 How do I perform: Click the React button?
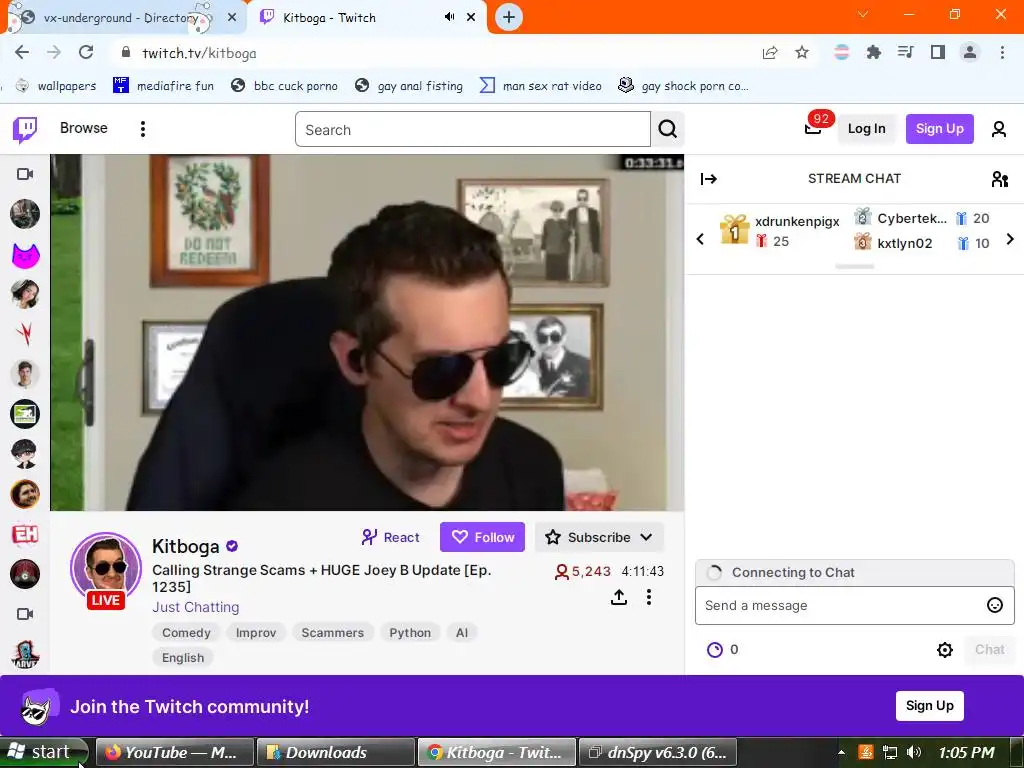pyautogui.click(x=391, y=537)
